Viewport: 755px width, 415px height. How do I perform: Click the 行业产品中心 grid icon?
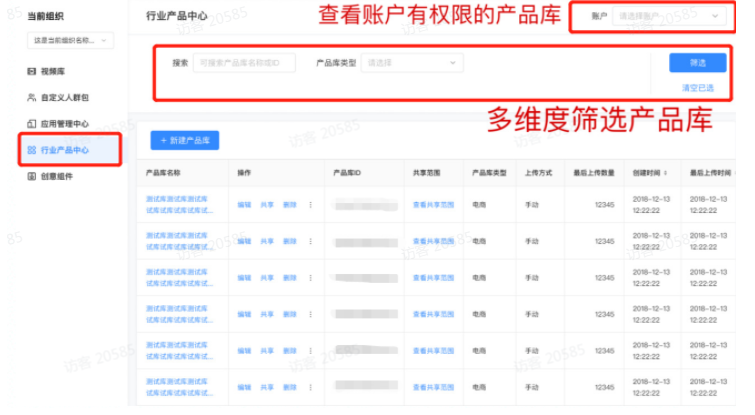[32, 150]
